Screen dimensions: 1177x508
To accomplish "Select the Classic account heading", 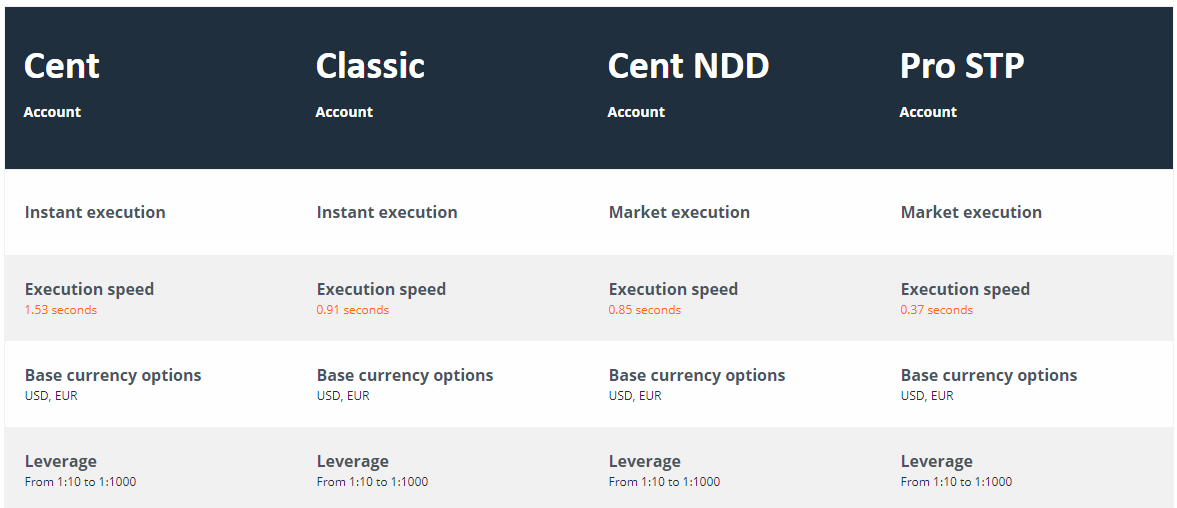I will (x=370, y=66).
